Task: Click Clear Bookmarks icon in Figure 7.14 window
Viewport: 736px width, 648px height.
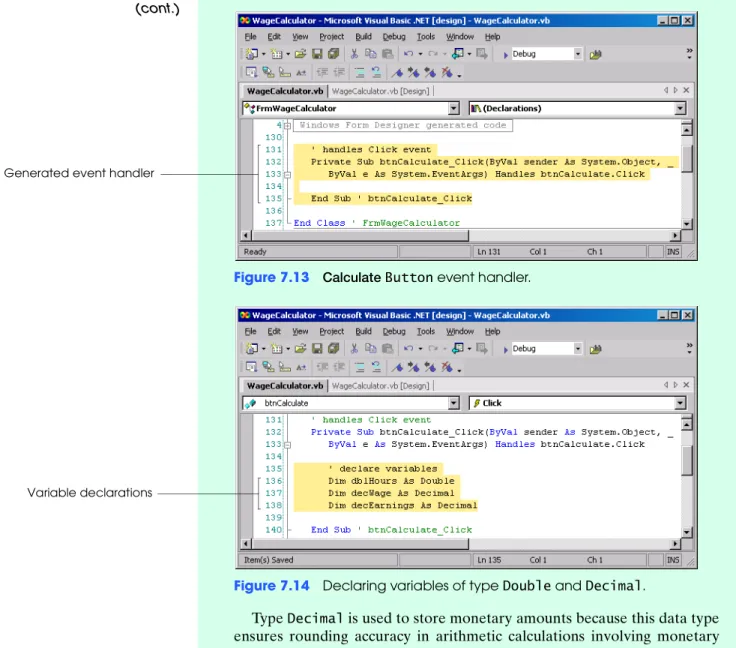Action: tap(447, 367)
